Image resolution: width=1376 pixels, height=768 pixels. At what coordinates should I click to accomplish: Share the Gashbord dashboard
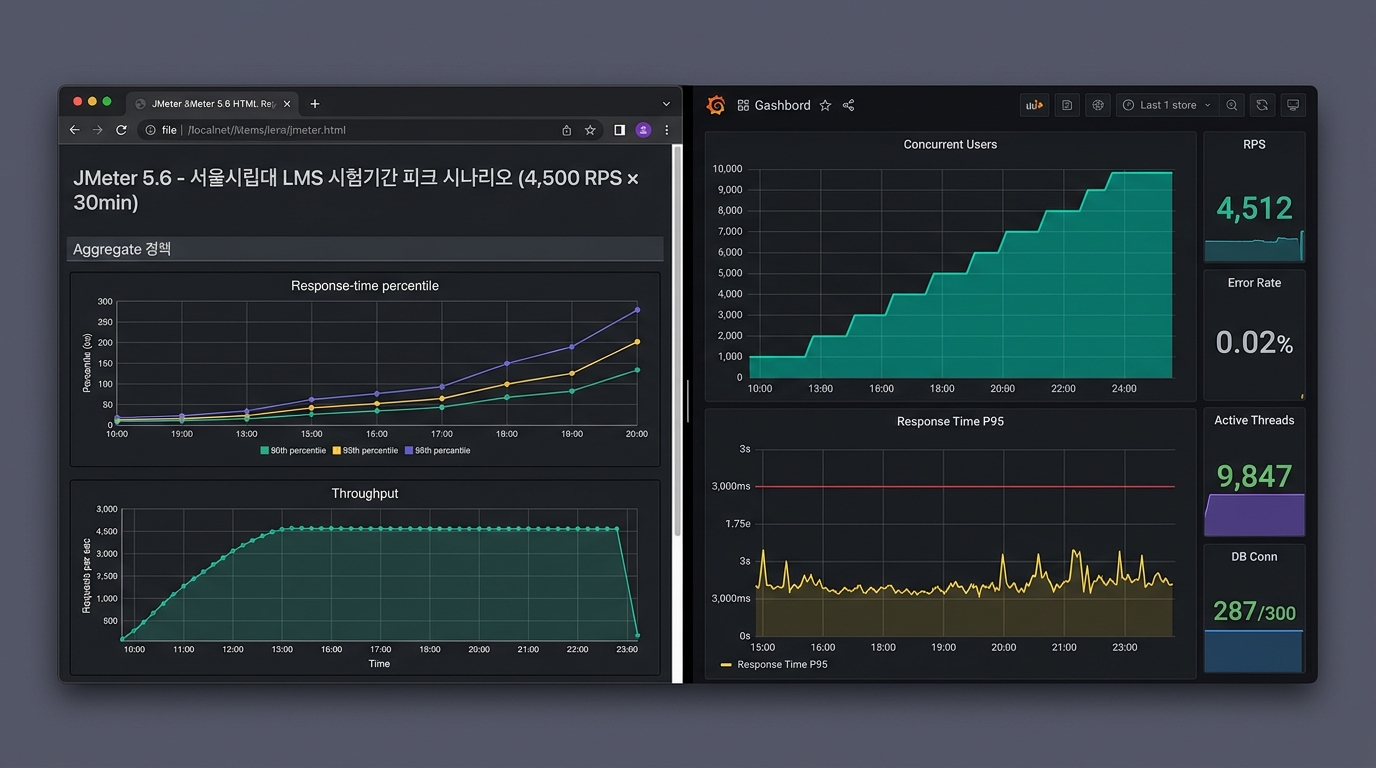[x=848, y=105]
